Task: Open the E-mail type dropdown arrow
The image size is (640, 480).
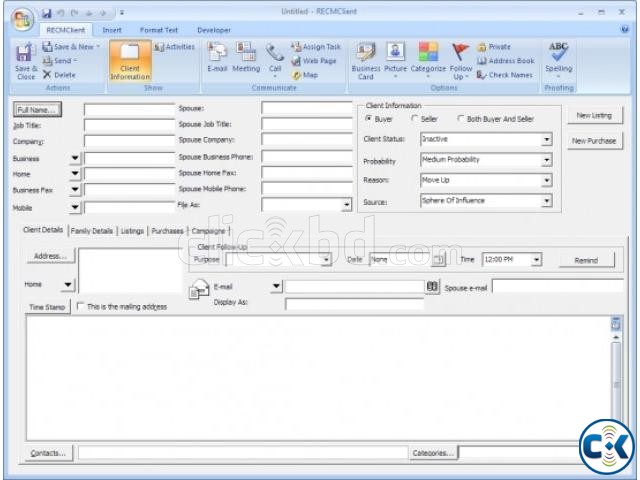Action: point(276,286)
